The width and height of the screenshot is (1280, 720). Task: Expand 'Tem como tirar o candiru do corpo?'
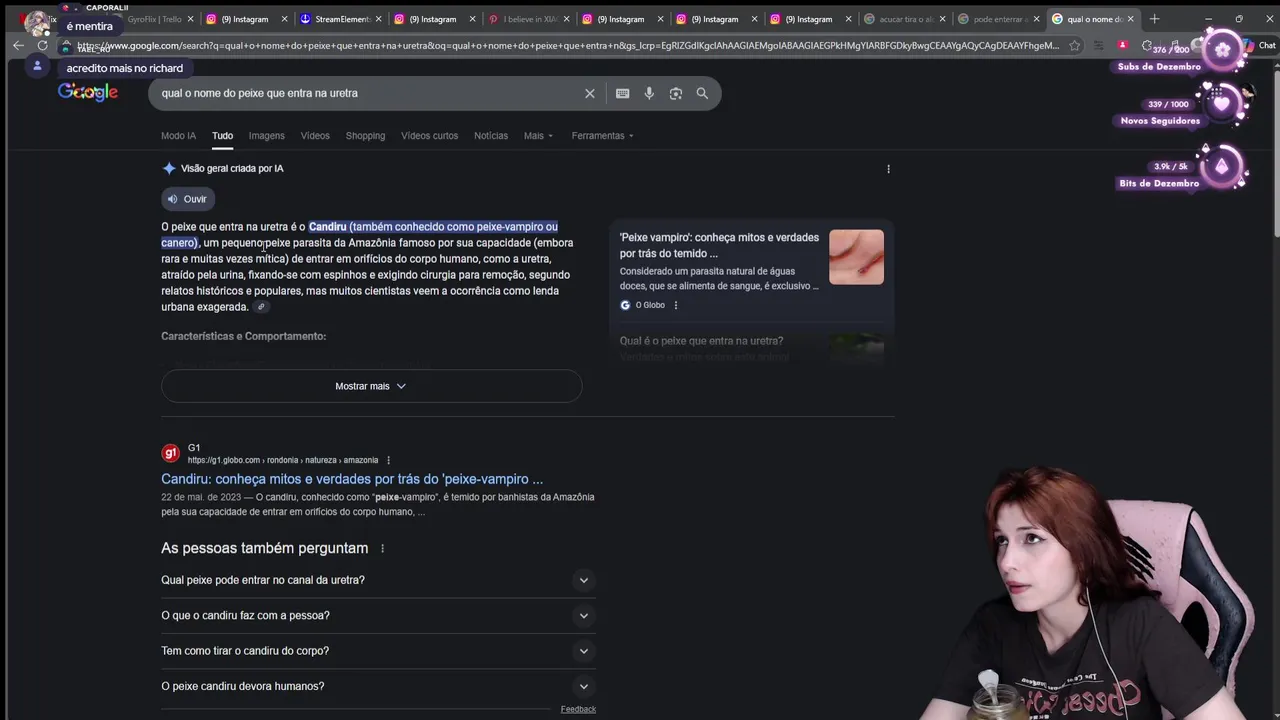click(378, 651)
